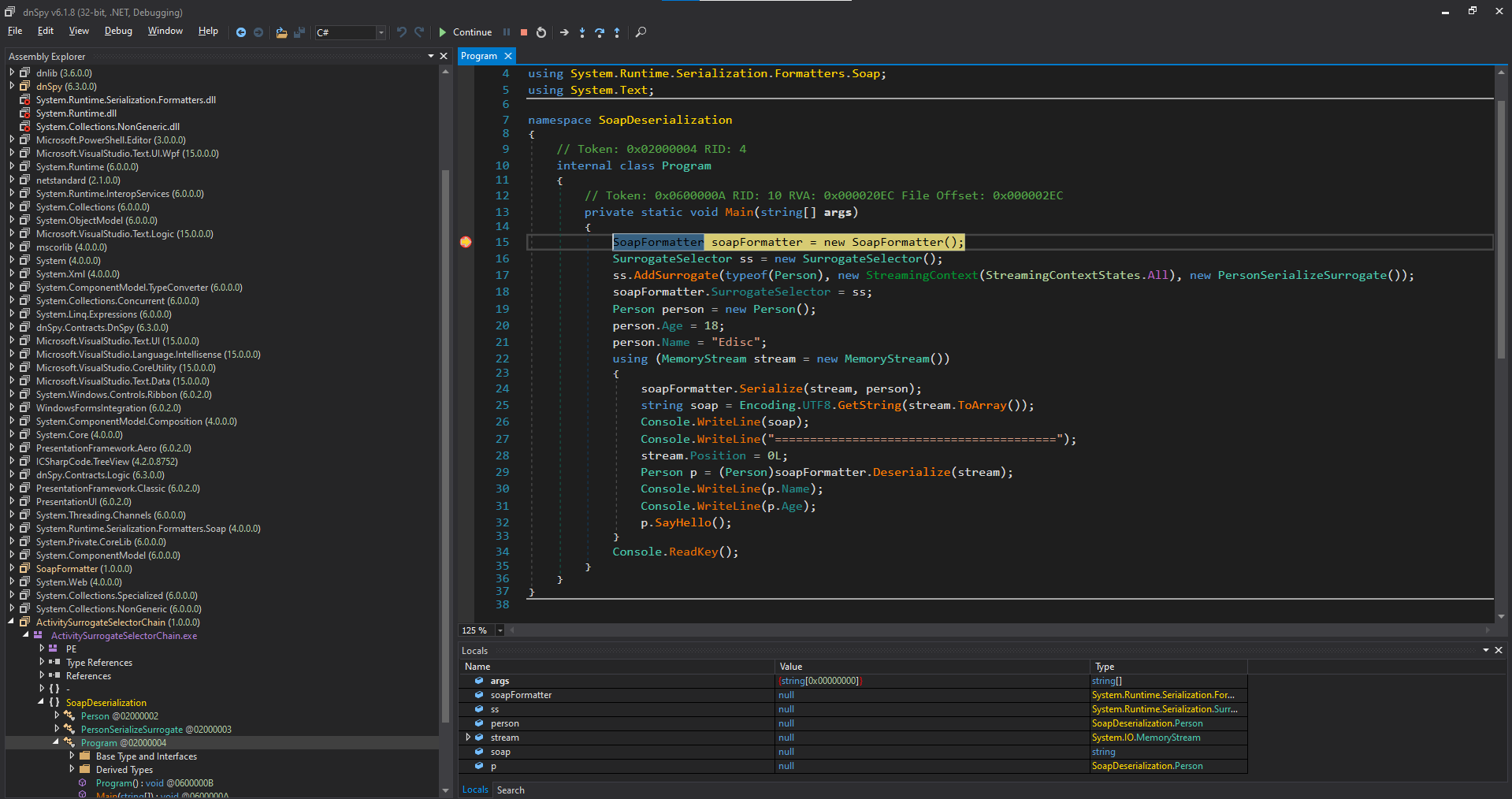Viewport: 1512px width, 799px height.
Task: Select the Type References node
Action: (x=99, y=663)
